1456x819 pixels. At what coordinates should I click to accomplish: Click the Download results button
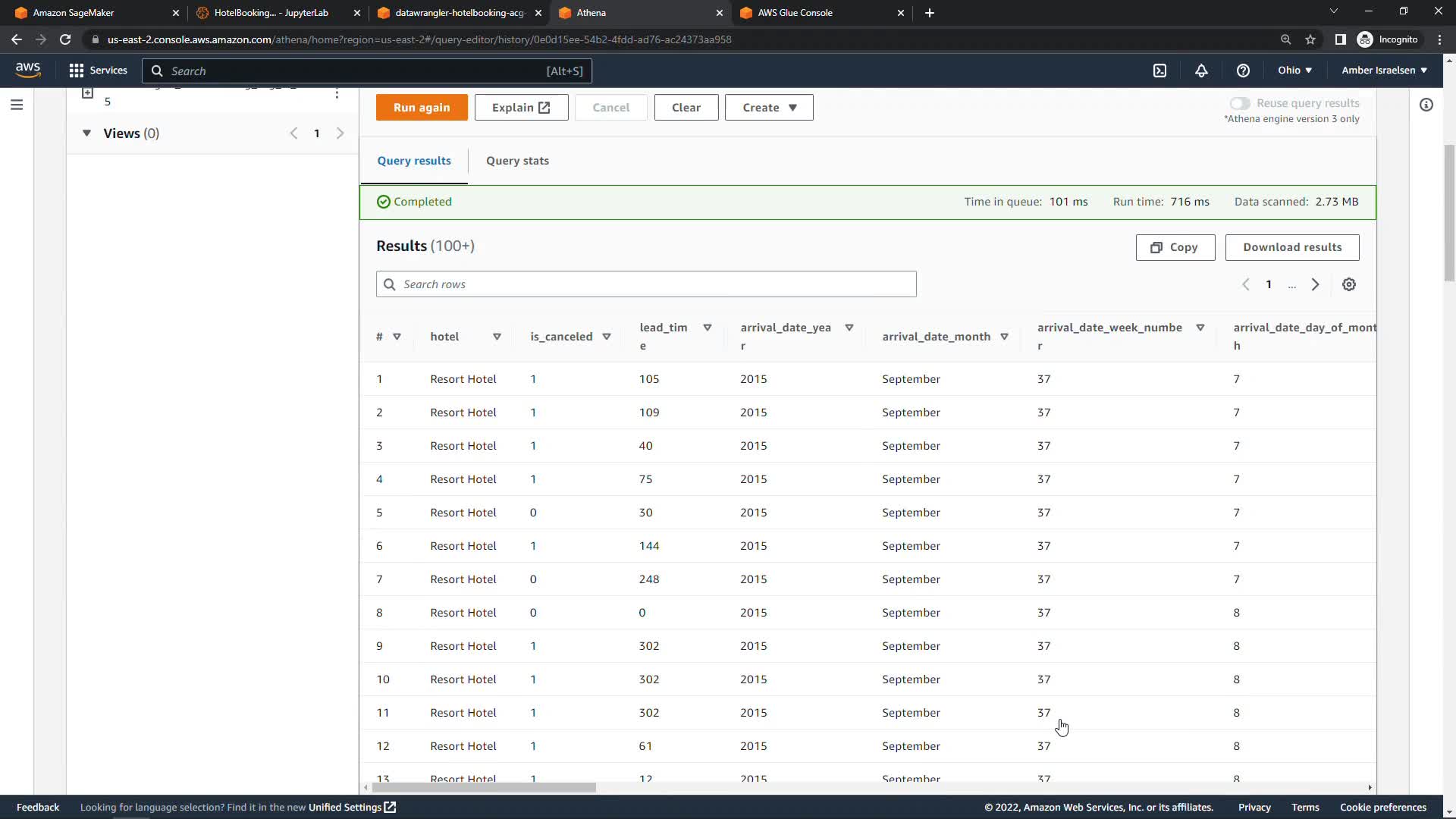1292,247
